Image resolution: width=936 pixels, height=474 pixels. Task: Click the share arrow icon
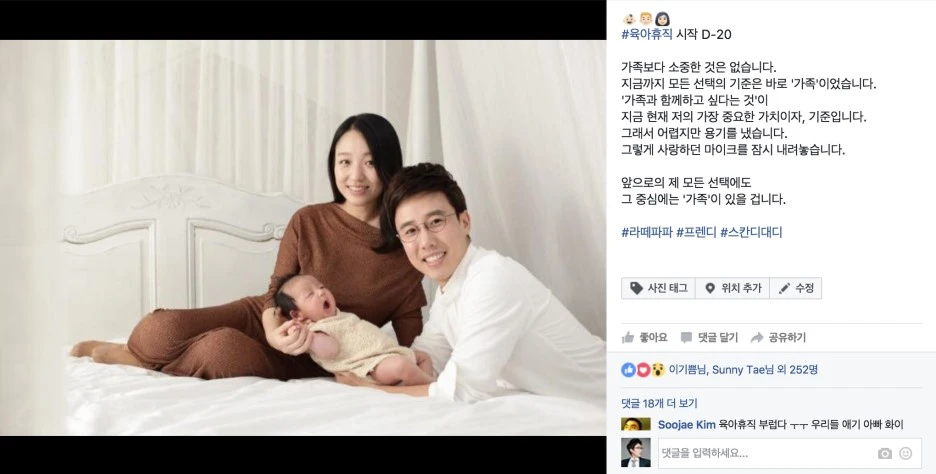(757, 337)
